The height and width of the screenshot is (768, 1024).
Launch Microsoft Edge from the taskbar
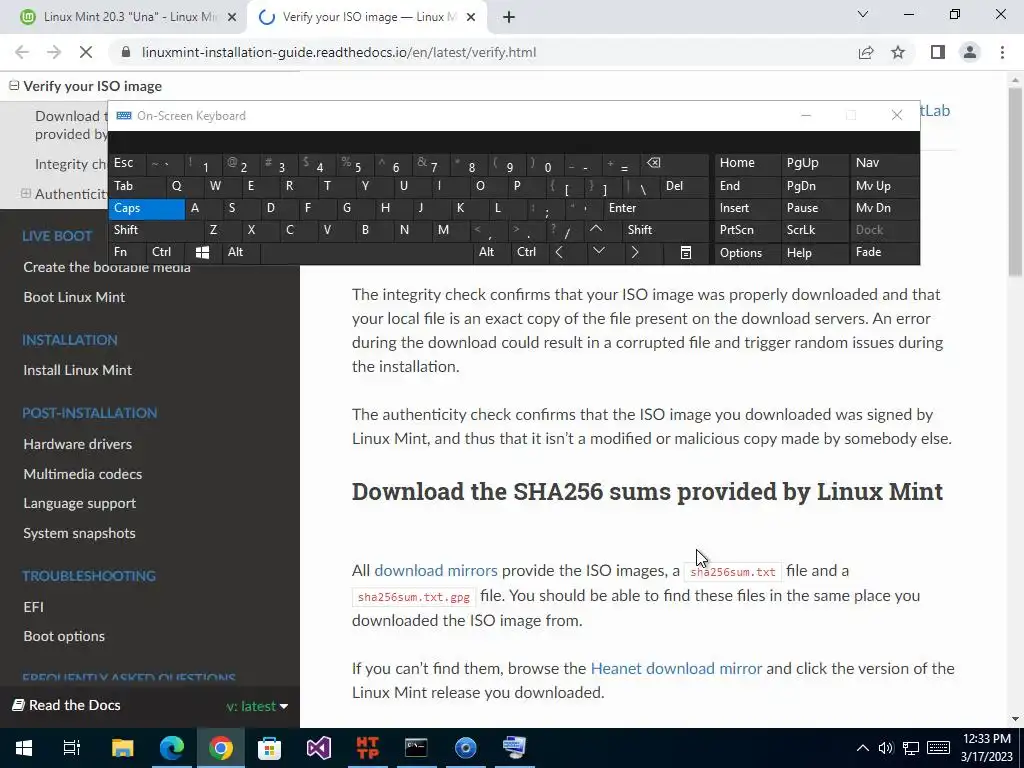point(172,748)
